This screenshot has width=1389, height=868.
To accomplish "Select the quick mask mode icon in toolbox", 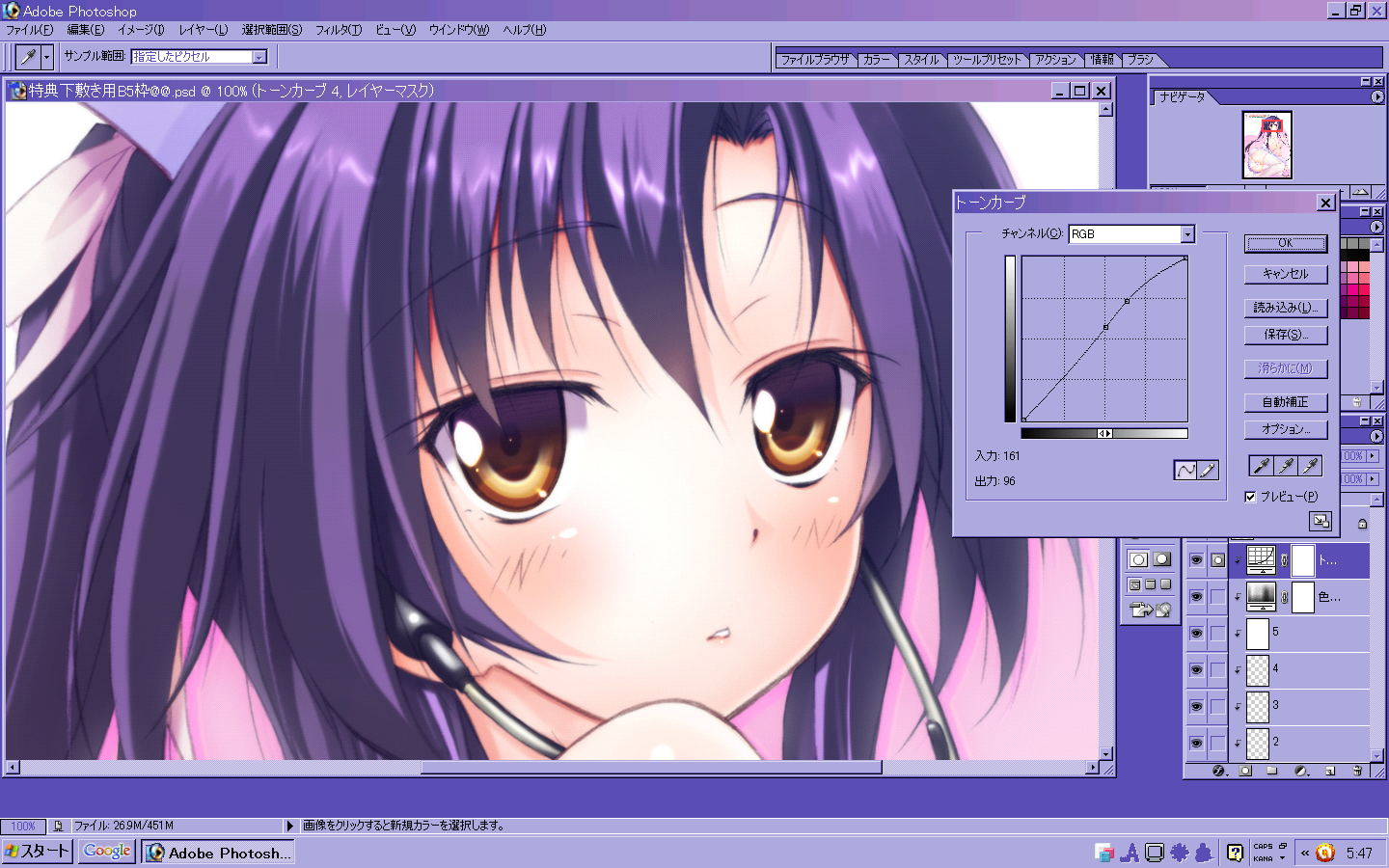I will point(1162,559).
